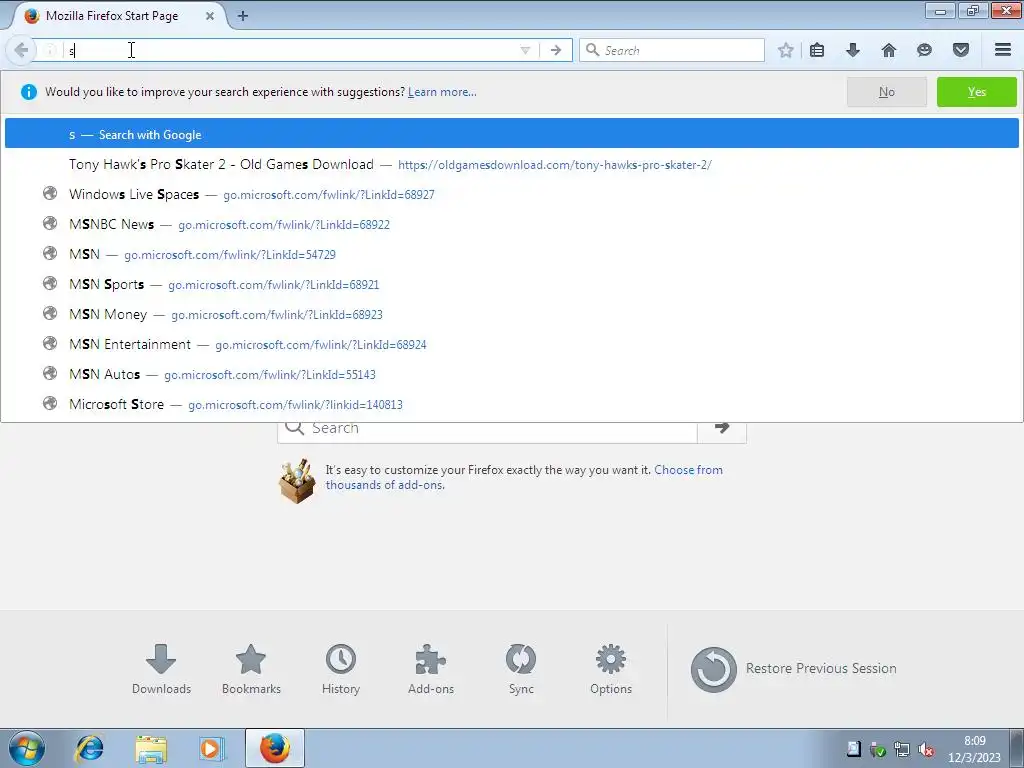Show bookmarks list icon in toolbar
1024x768 pixels.
817,50
